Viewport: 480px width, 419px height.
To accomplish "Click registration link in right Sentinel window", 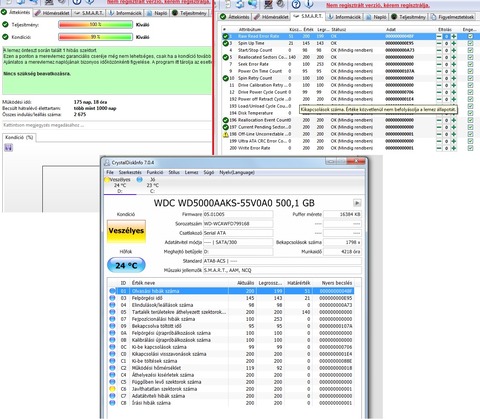I will [377, 5].
